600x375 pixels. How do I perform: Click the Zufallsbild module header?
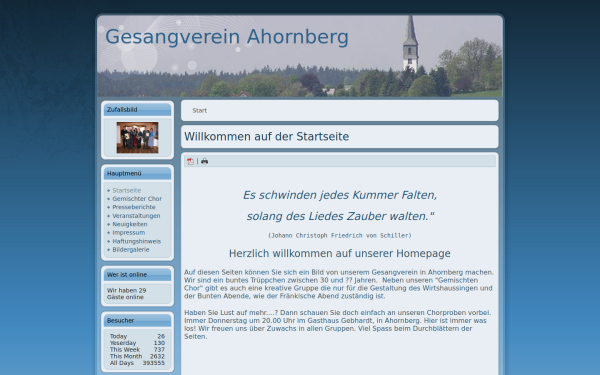(137, 109)
